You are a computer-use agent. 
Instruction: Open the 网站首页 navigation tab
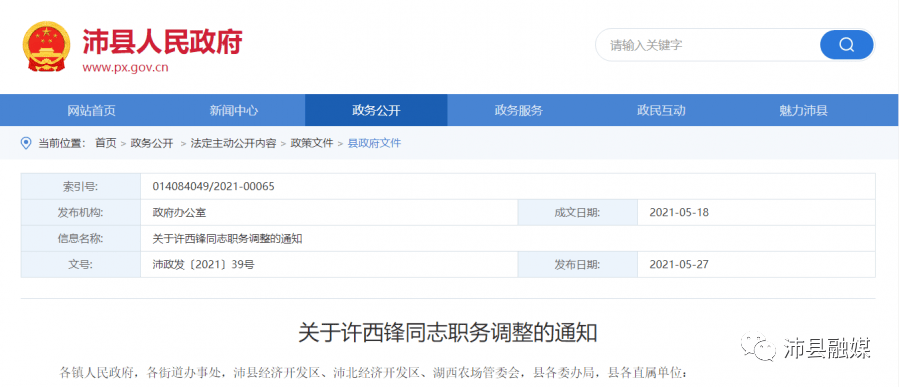92,110
